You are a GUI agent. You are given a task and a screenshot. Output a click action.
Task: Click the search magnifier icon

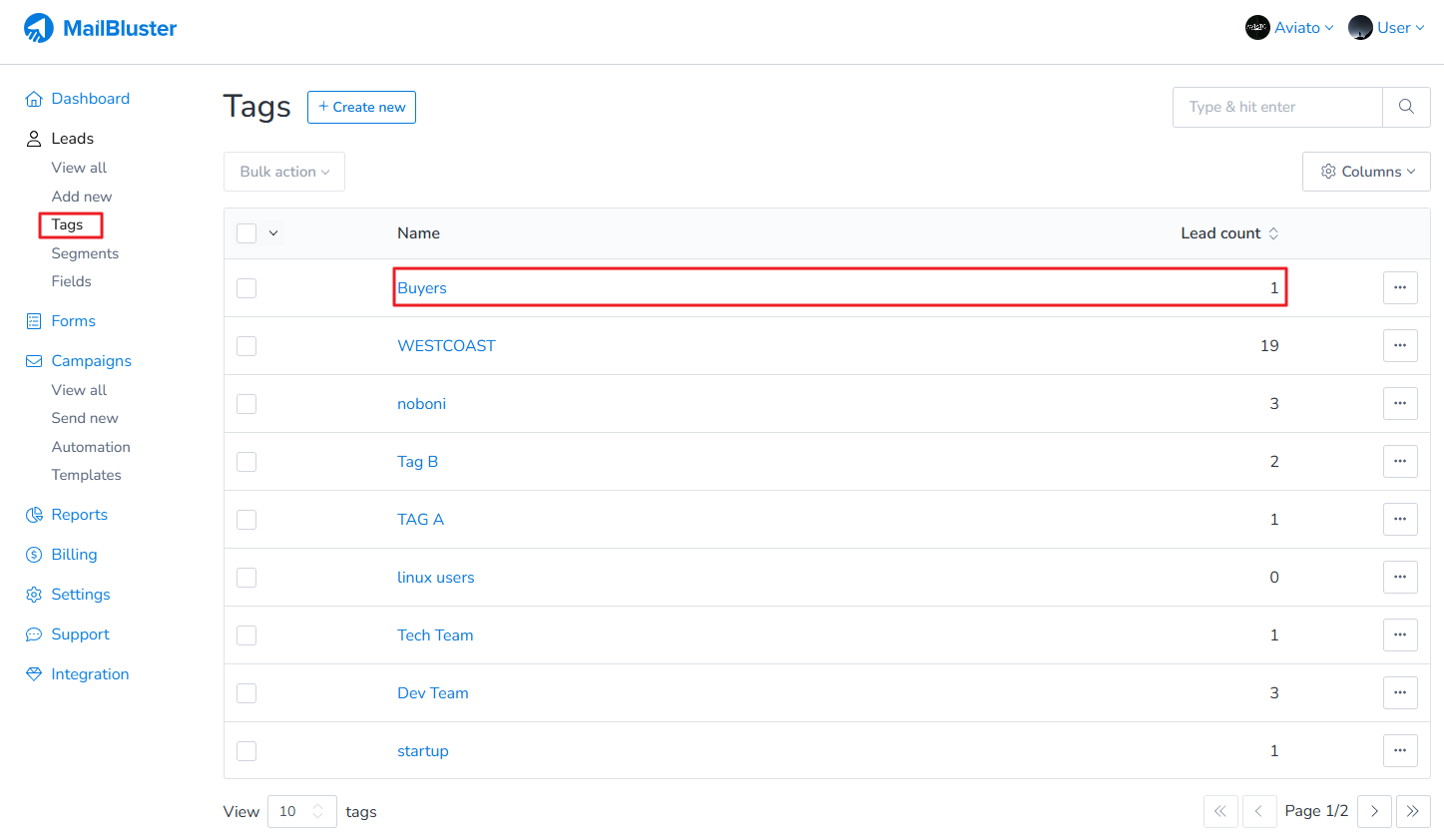point(1406,107)
